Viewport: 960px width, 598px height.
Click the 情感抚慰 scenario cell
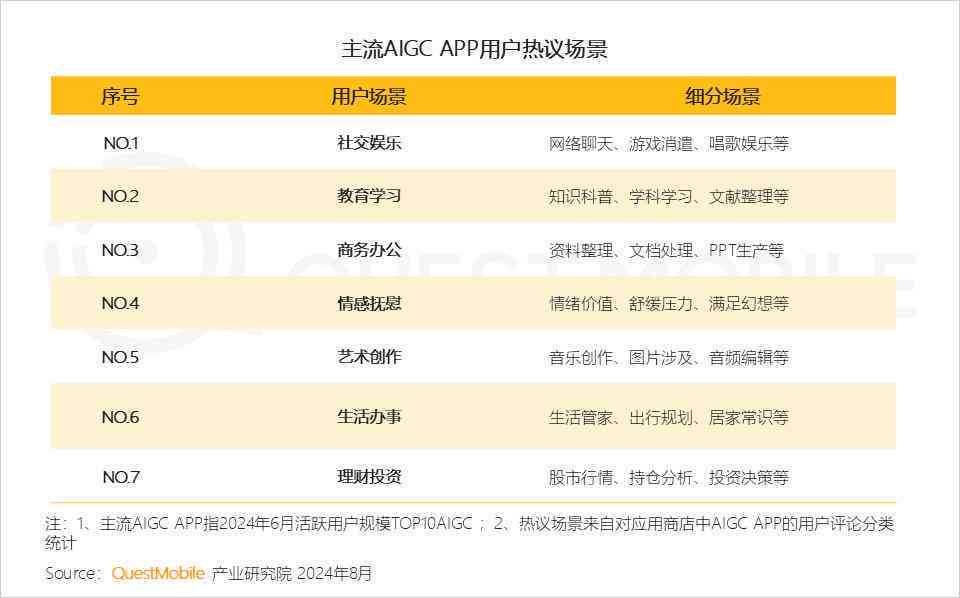click(369, 303)
